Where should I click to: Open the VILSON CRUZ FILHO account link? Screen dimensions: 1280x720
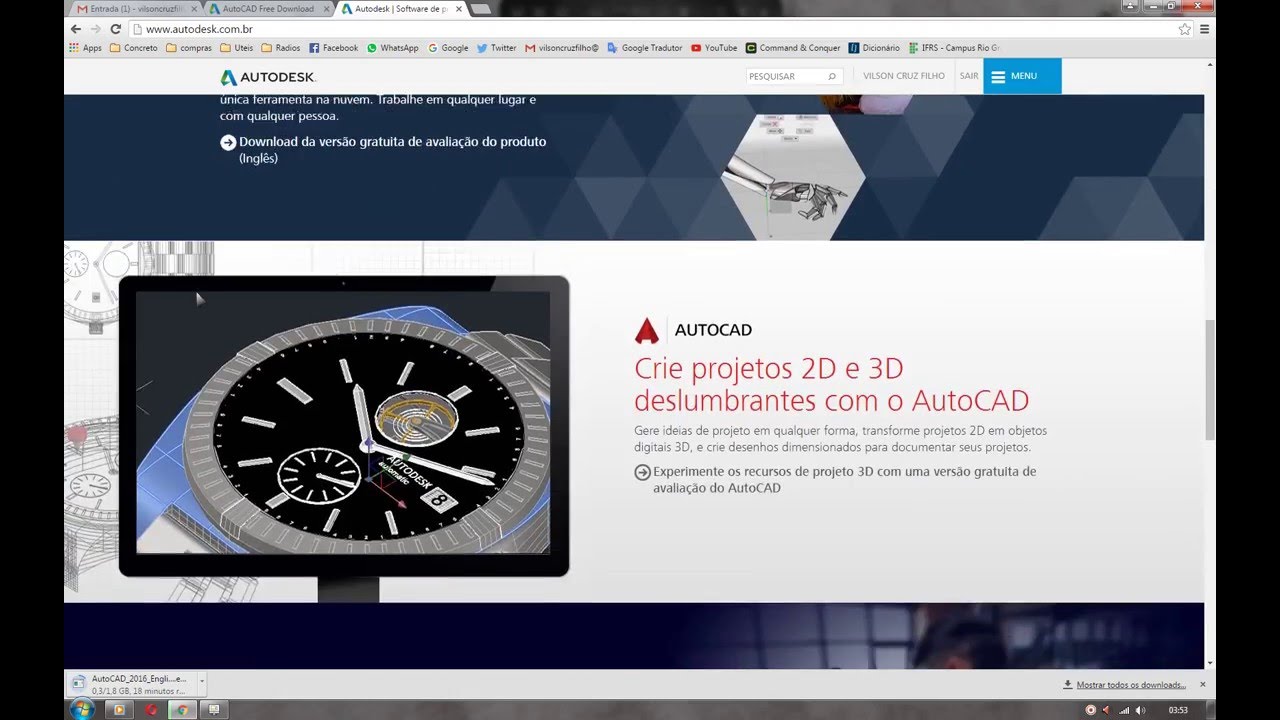click(x=904, y=76)
